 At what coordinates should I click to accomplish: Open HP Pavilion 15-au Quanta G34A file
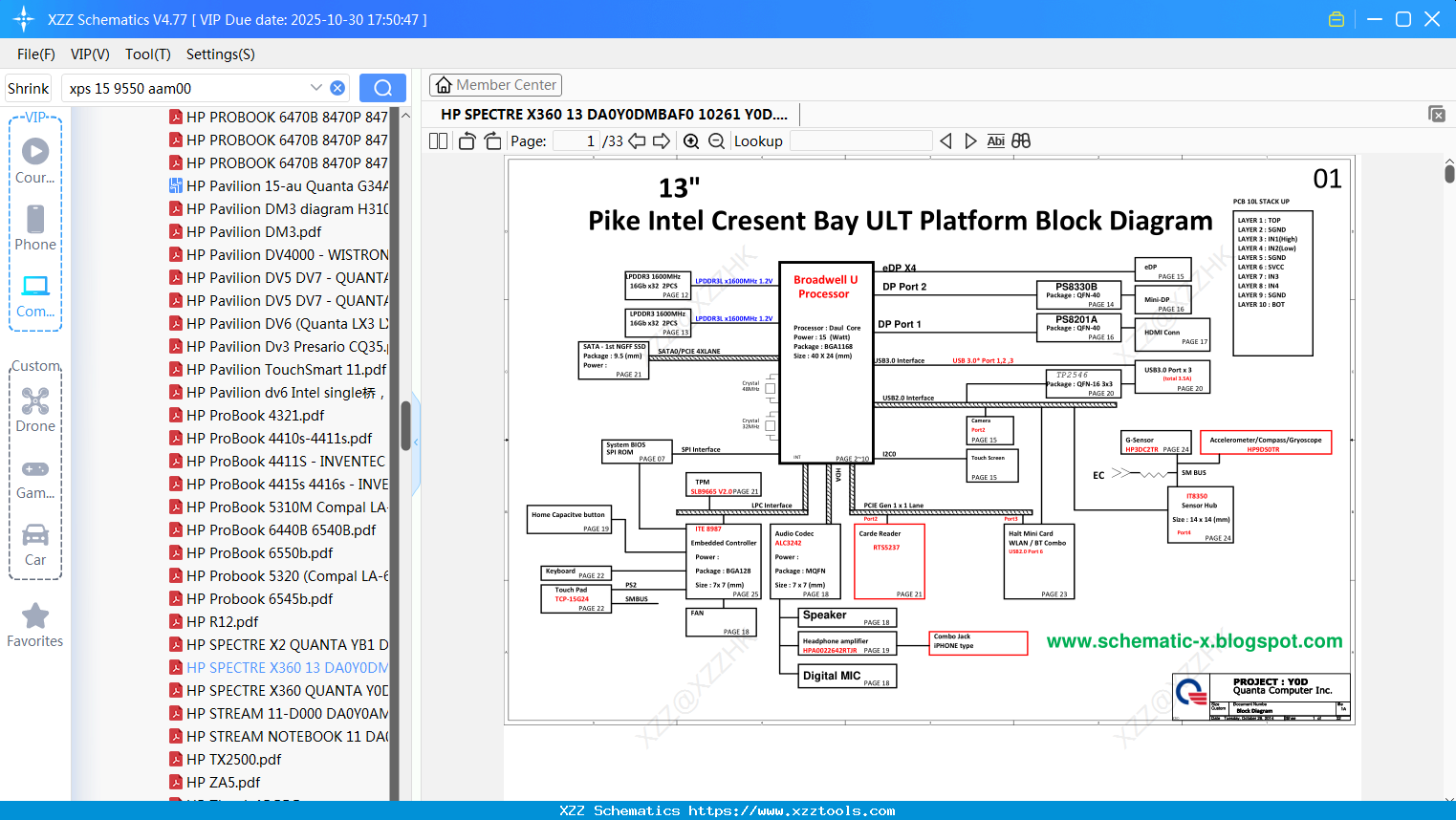(x=278, y=185)
